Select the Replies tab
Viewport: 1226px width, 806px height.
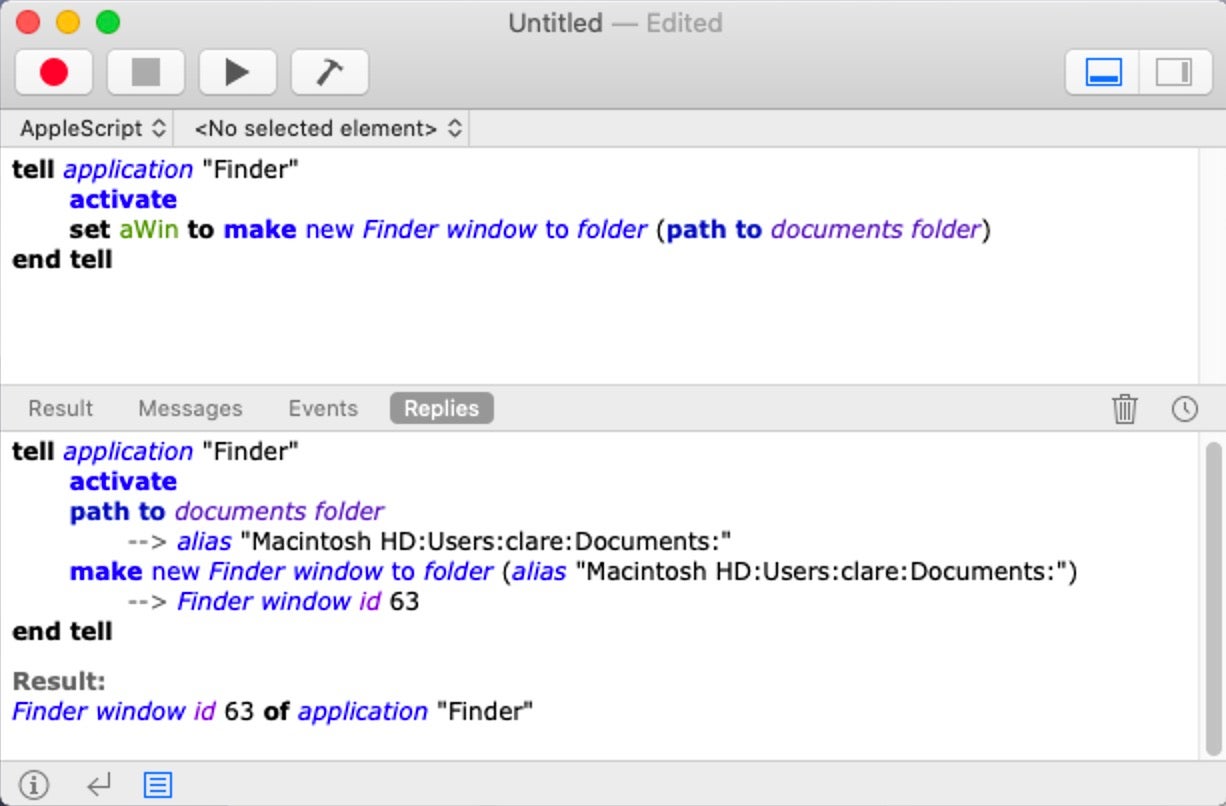click(x=441, y=408)
